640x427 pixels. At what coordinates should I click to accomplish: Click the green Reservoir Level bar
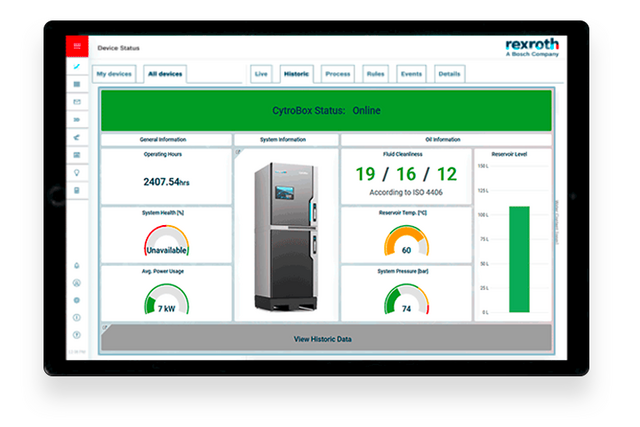pos(519,259)
